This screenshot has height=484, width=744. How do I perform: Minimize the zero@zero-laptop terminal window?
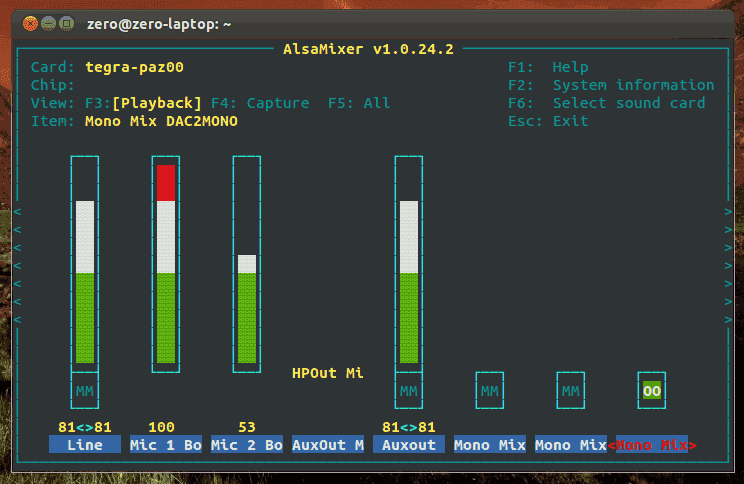(x=48, y=23)
